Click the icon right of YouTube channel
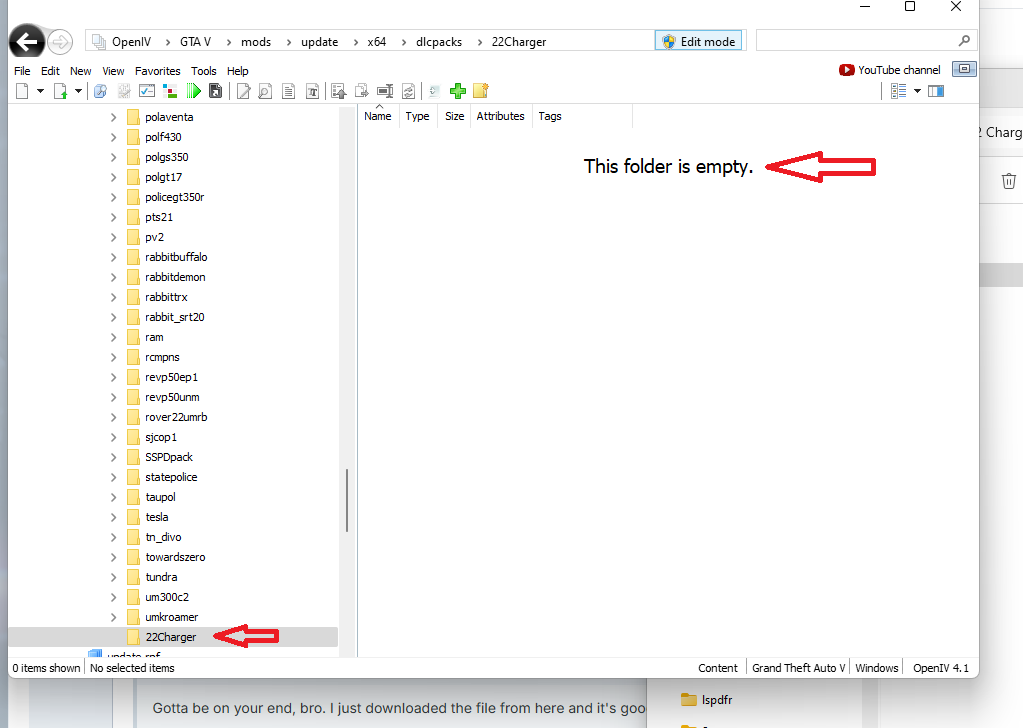Screen dimensions: 1023x728 [x=964, y=69]
